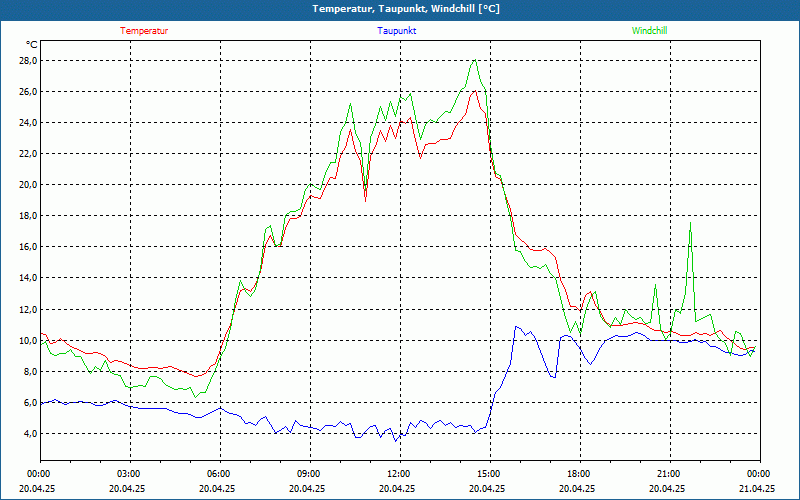Screen dimensions: 800x500
Task: Click the "10,0" y-axis value
Action: (29, 340)
